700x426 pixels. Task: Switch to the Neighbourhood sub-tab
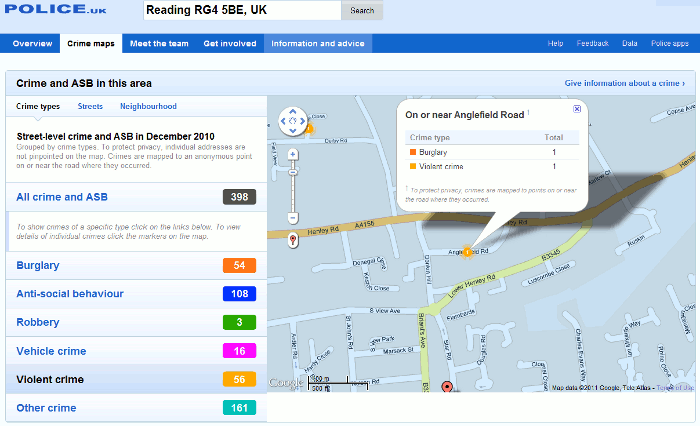[148, 106]
